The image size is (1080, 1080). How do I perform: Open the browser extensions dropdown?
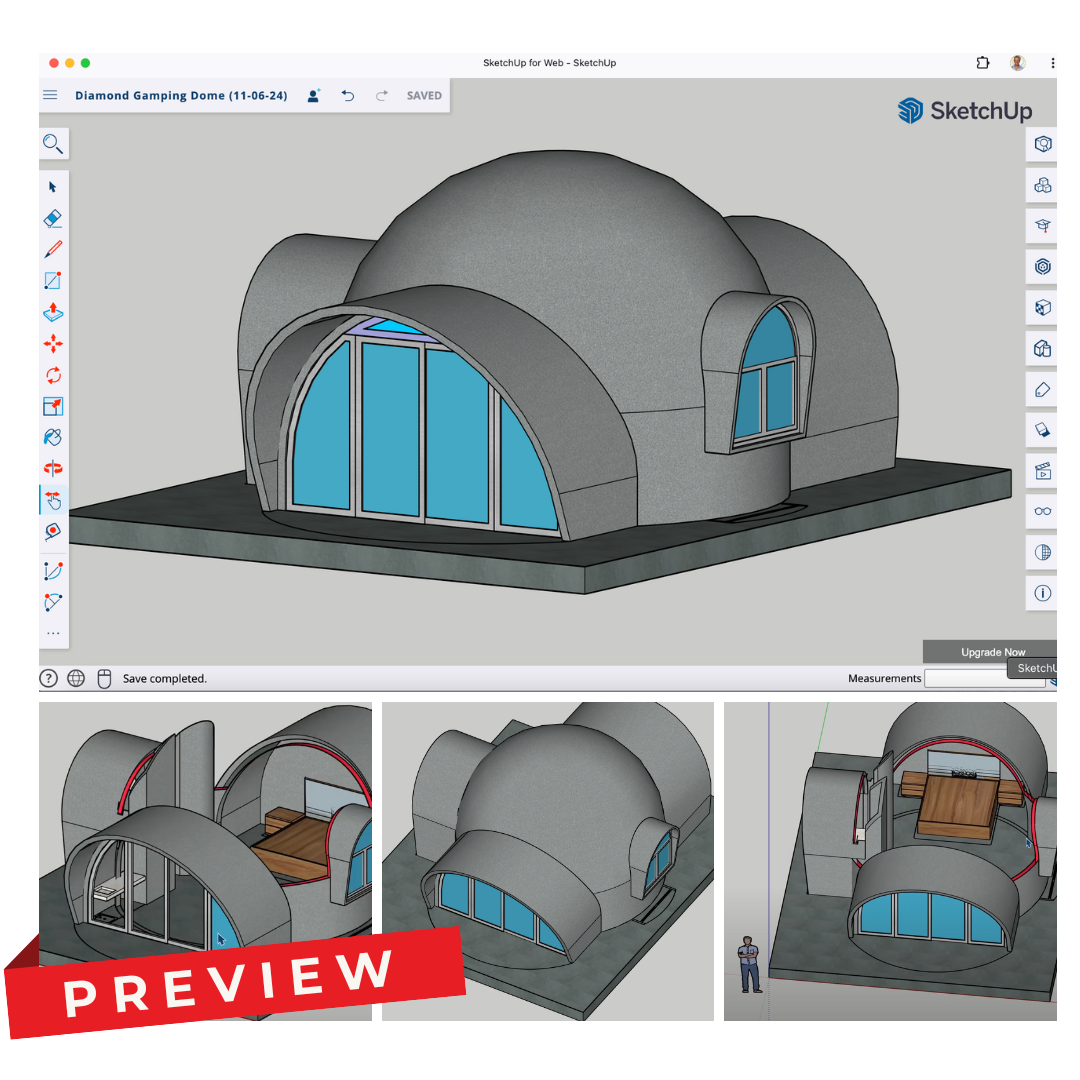982,62
